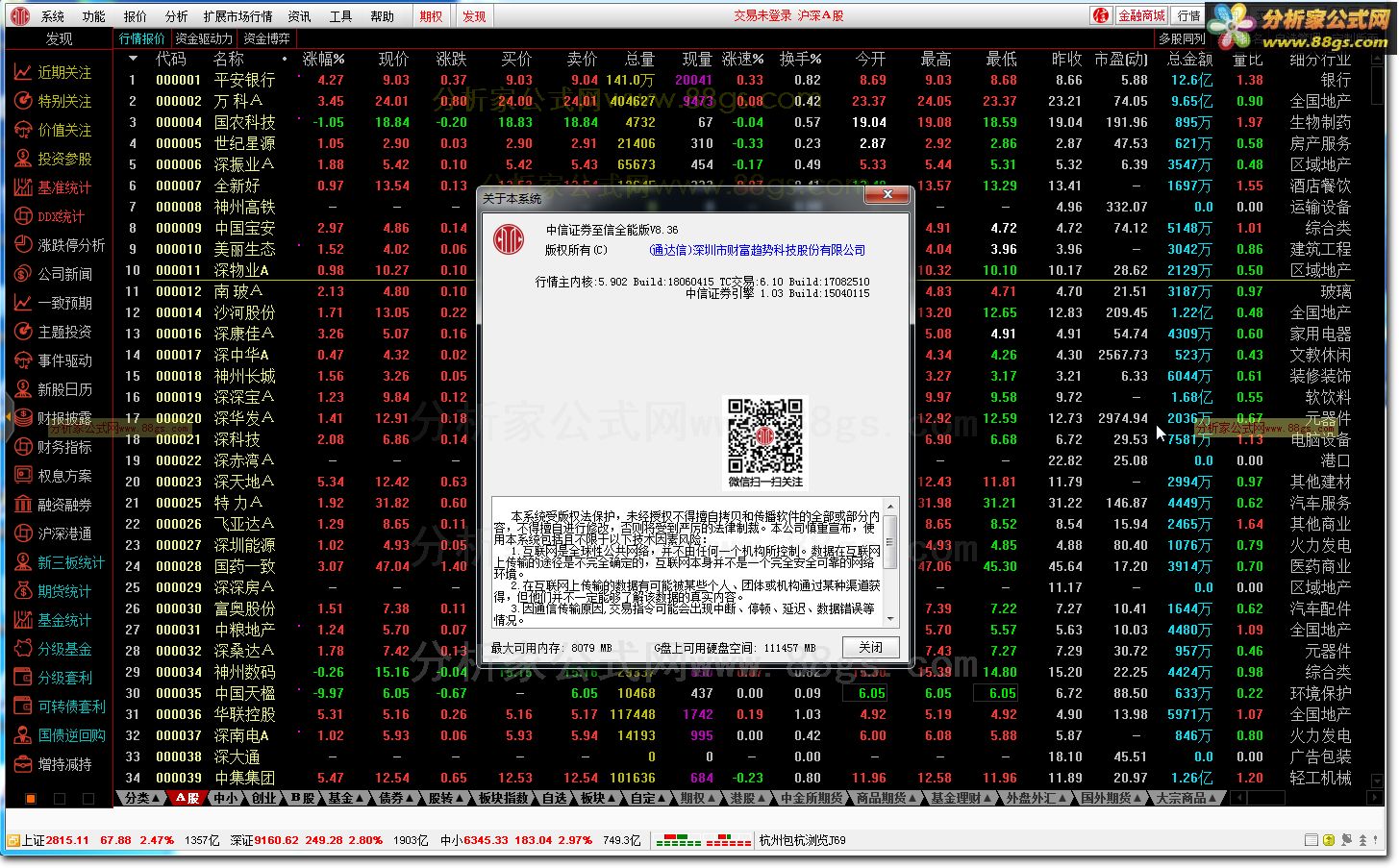Sort by 涨幅% column header
This screenshot has width=1399, height=868.
tap(323, 59)
